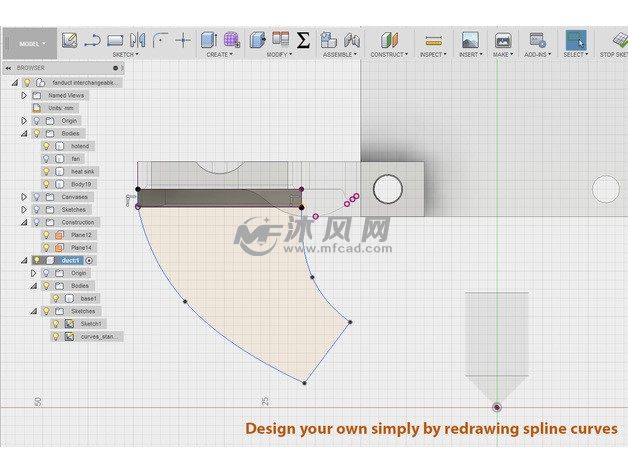Open the MODEL workspace dropdown

[x=32, y=44]
